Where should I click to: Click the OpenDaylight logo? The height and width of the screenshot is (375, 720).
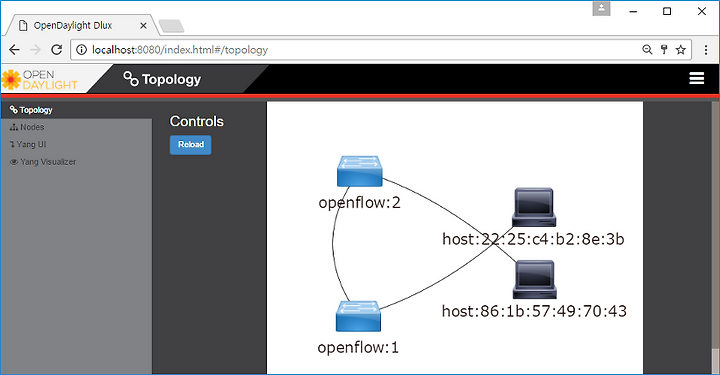[x=39, y=80]
